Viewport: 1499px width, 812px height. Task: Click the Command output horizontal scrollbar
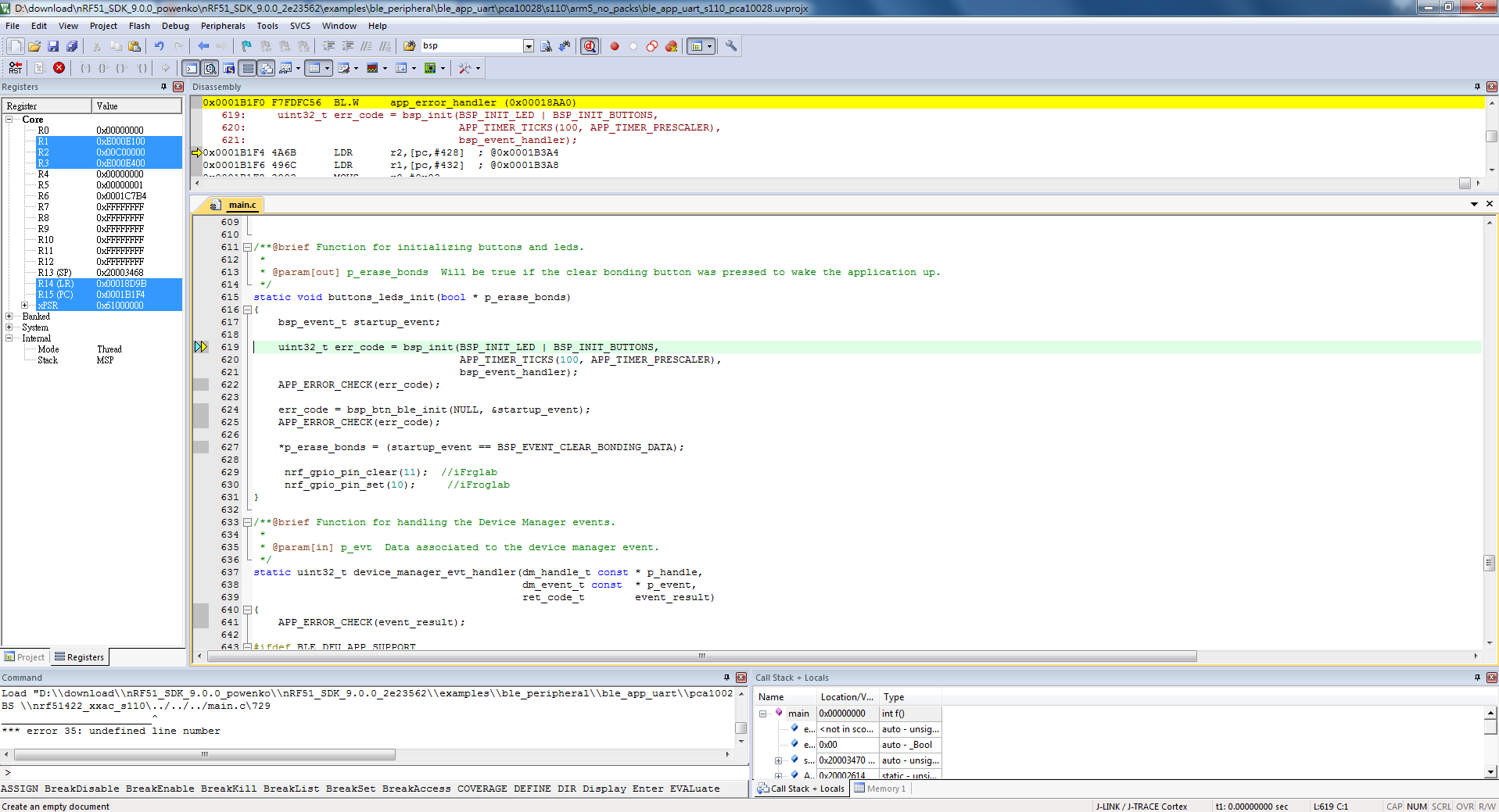[x=205, y=755]
